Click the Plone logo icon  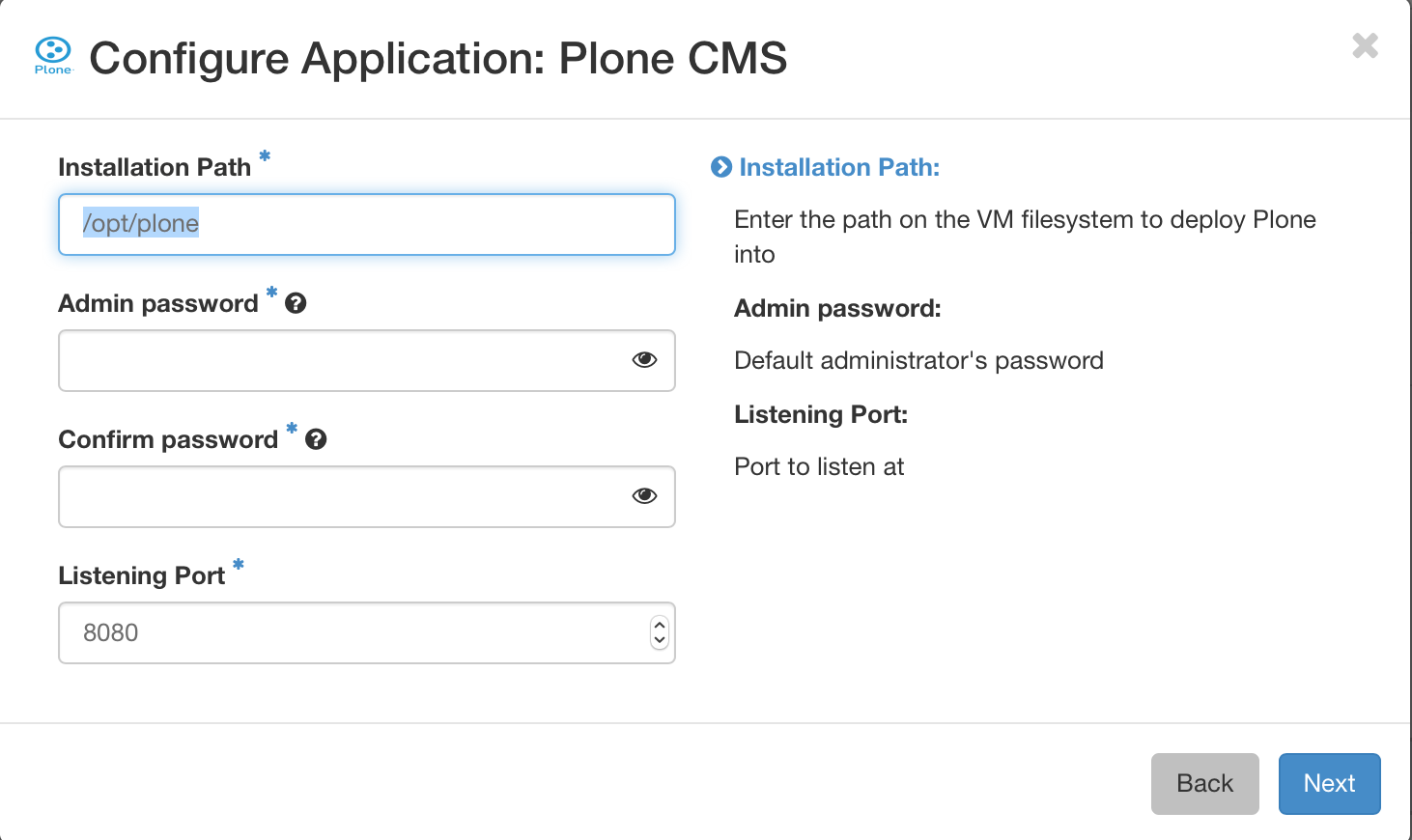53,55
